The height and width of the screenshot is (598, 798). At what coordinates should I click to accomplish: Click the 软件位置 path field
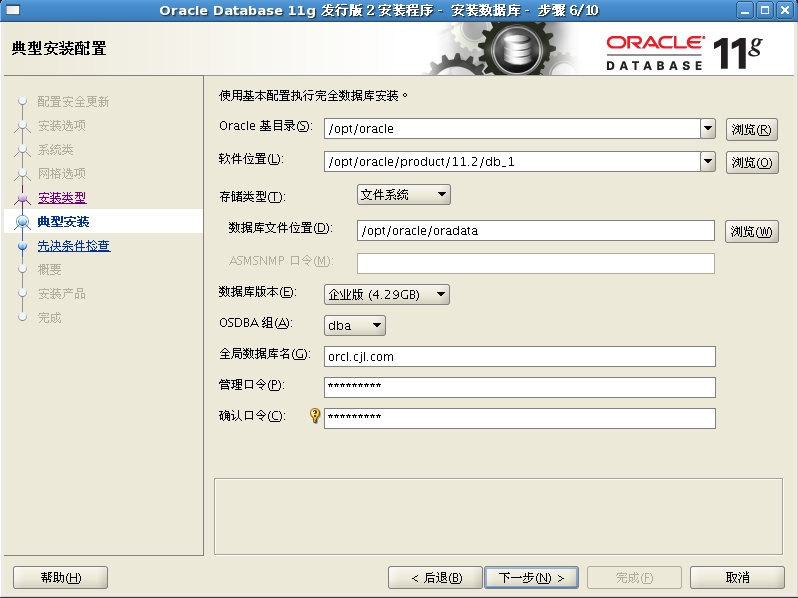512,162
